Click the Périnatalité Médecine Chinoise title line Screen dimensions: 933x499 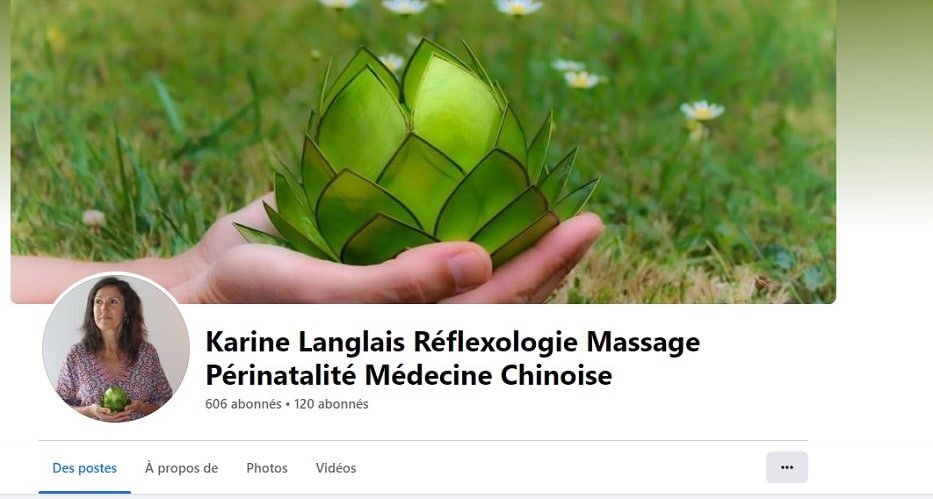click(x=409, y=375)
